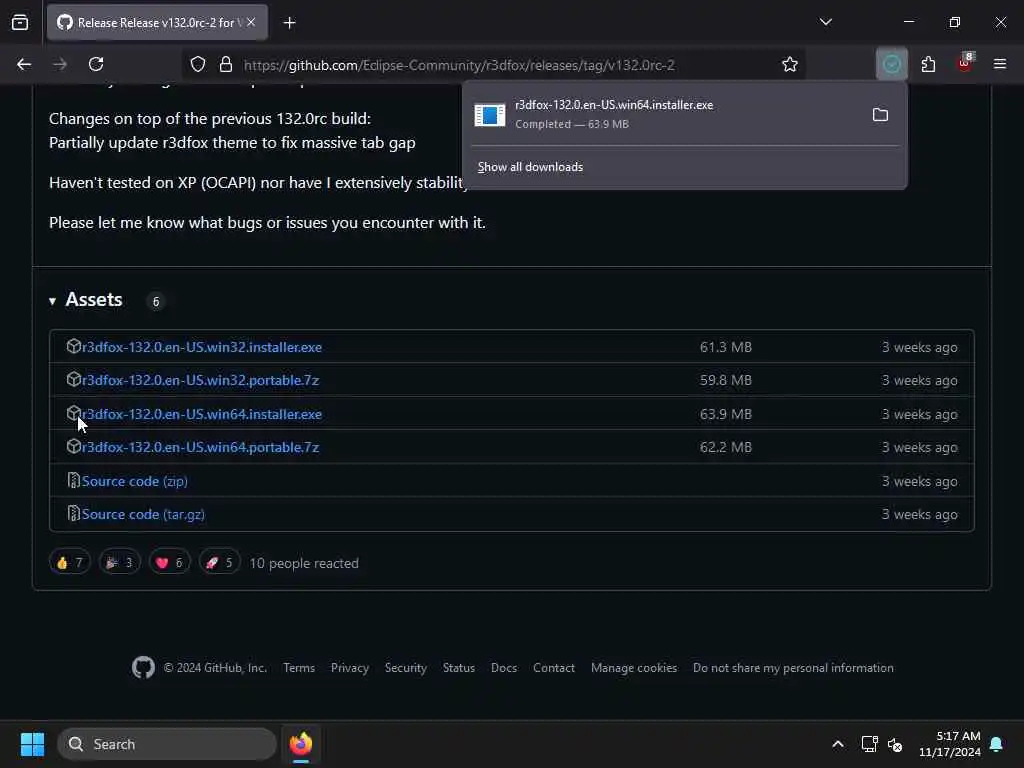The width and height of the screenshot is (1024, 768).
Task: Open the List all tabs dropdown
Action: [x=825, y=22]
